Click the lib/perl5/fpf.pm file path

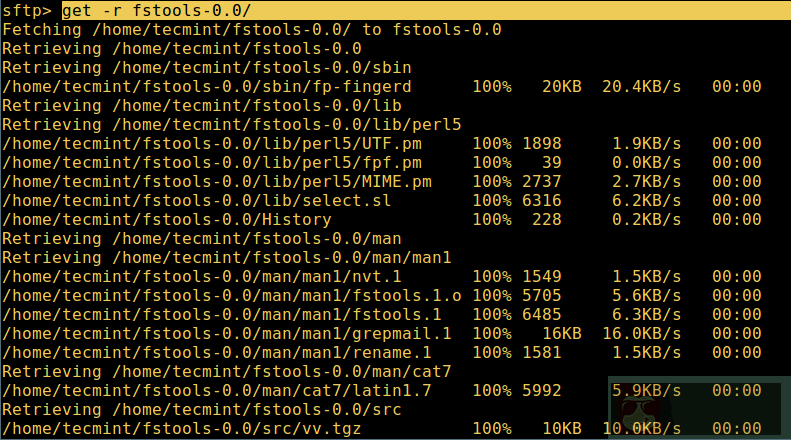click(x=212, y=162)
